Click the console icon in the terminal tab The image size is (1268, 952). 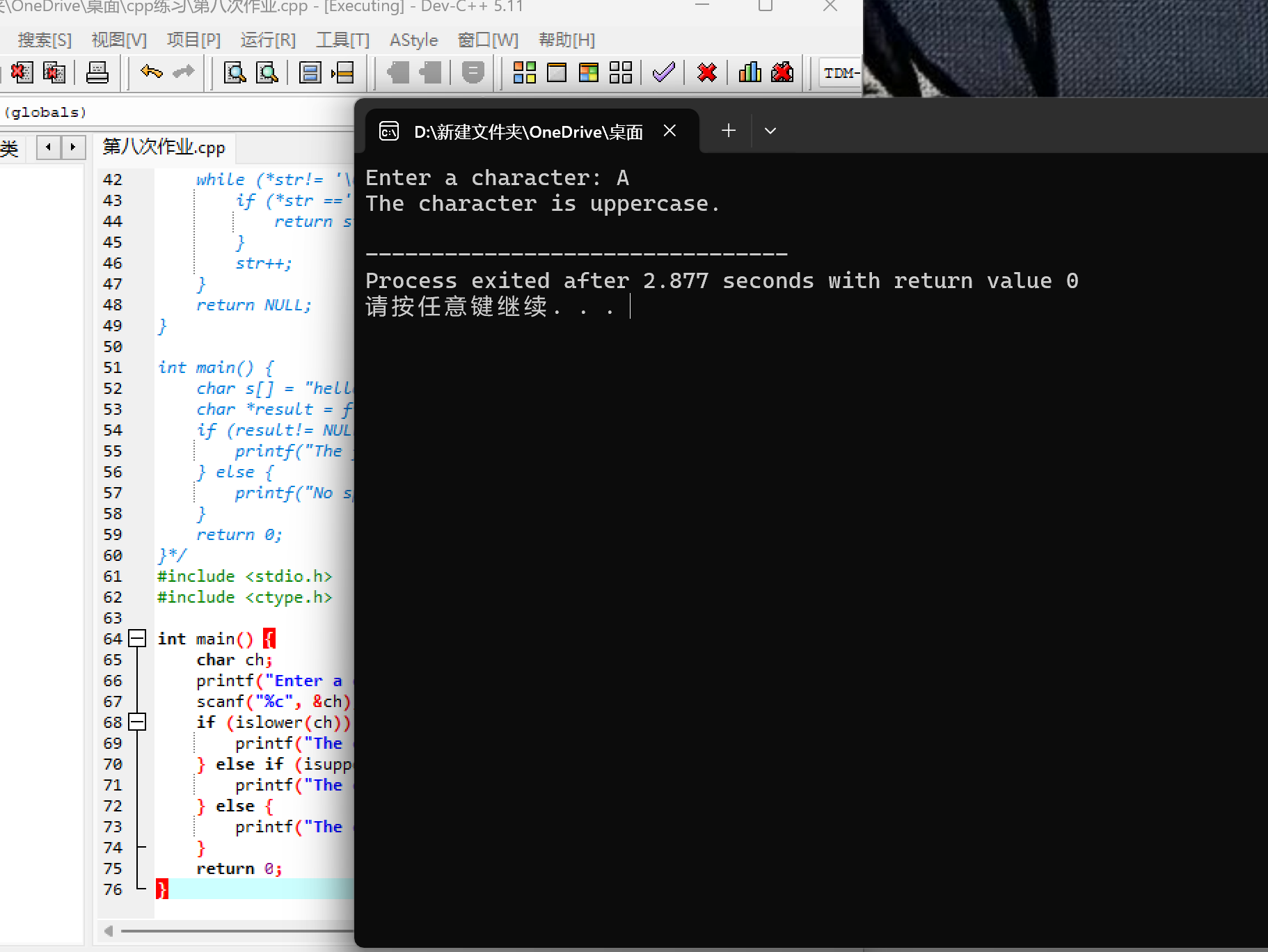[x=389, y=132]
